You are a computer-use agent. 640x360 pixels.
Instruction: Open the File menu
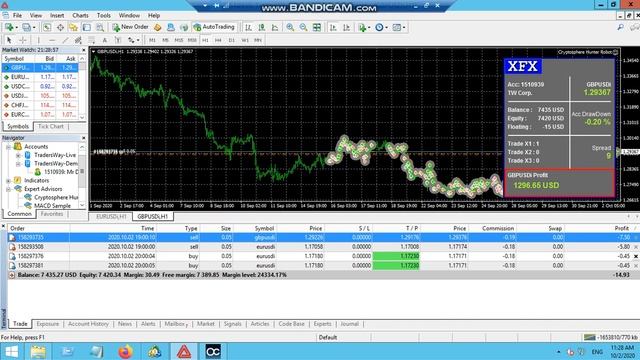pos(17,15)
